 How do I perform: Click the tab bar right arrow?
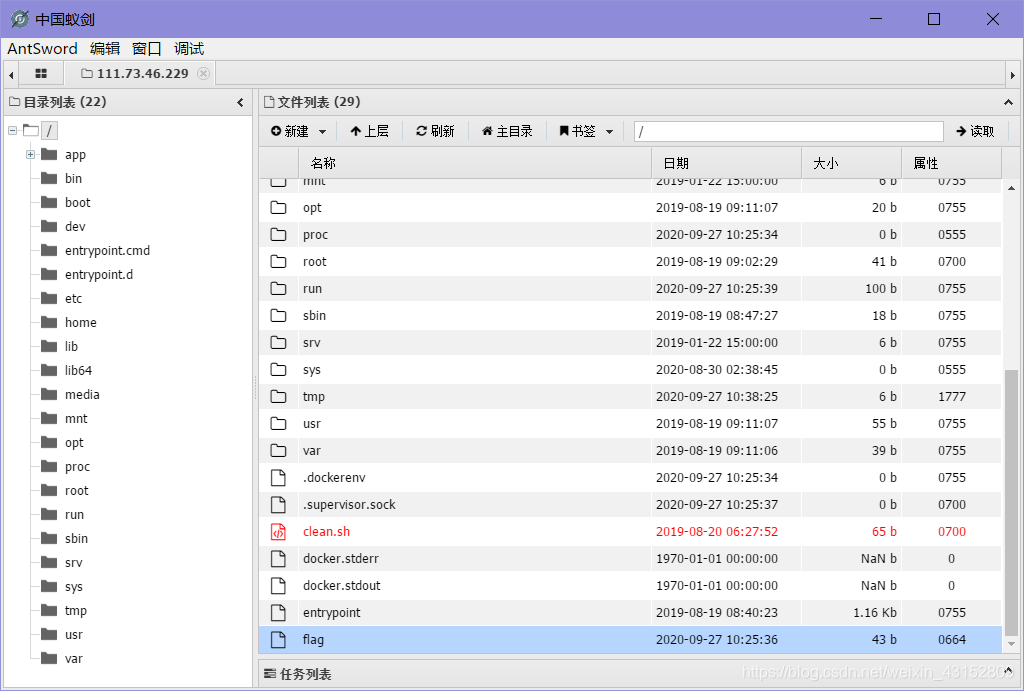(1013, 74)
